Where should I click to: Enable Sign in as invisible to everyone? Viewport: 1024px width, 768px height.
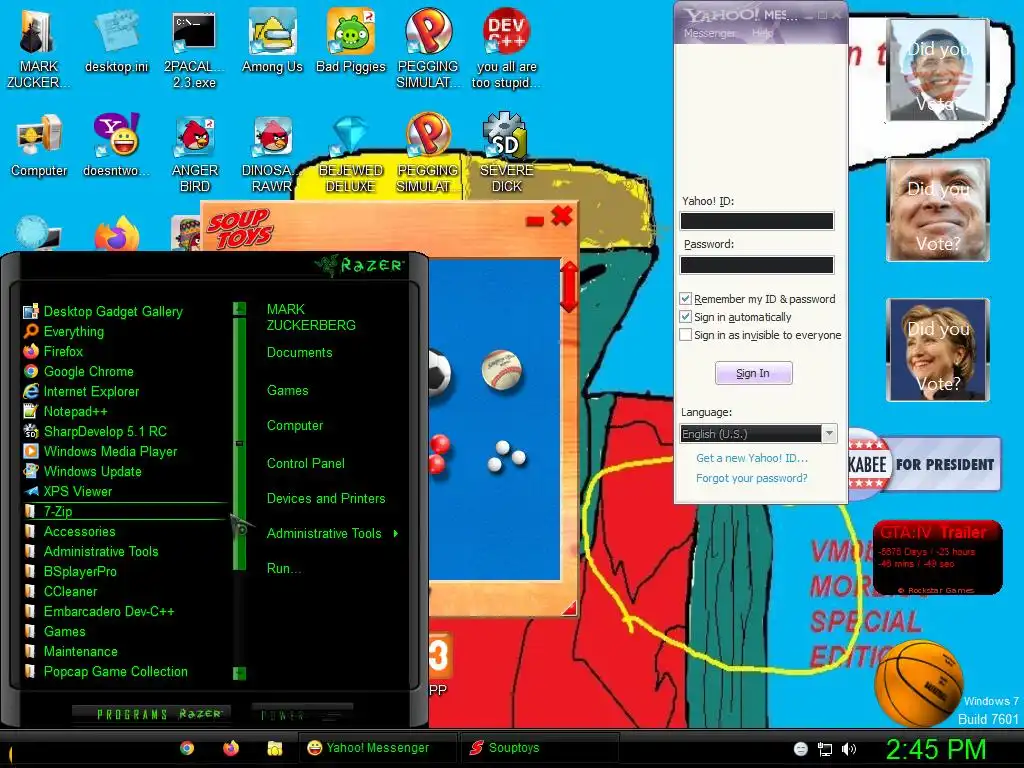(x=685, y=335)
